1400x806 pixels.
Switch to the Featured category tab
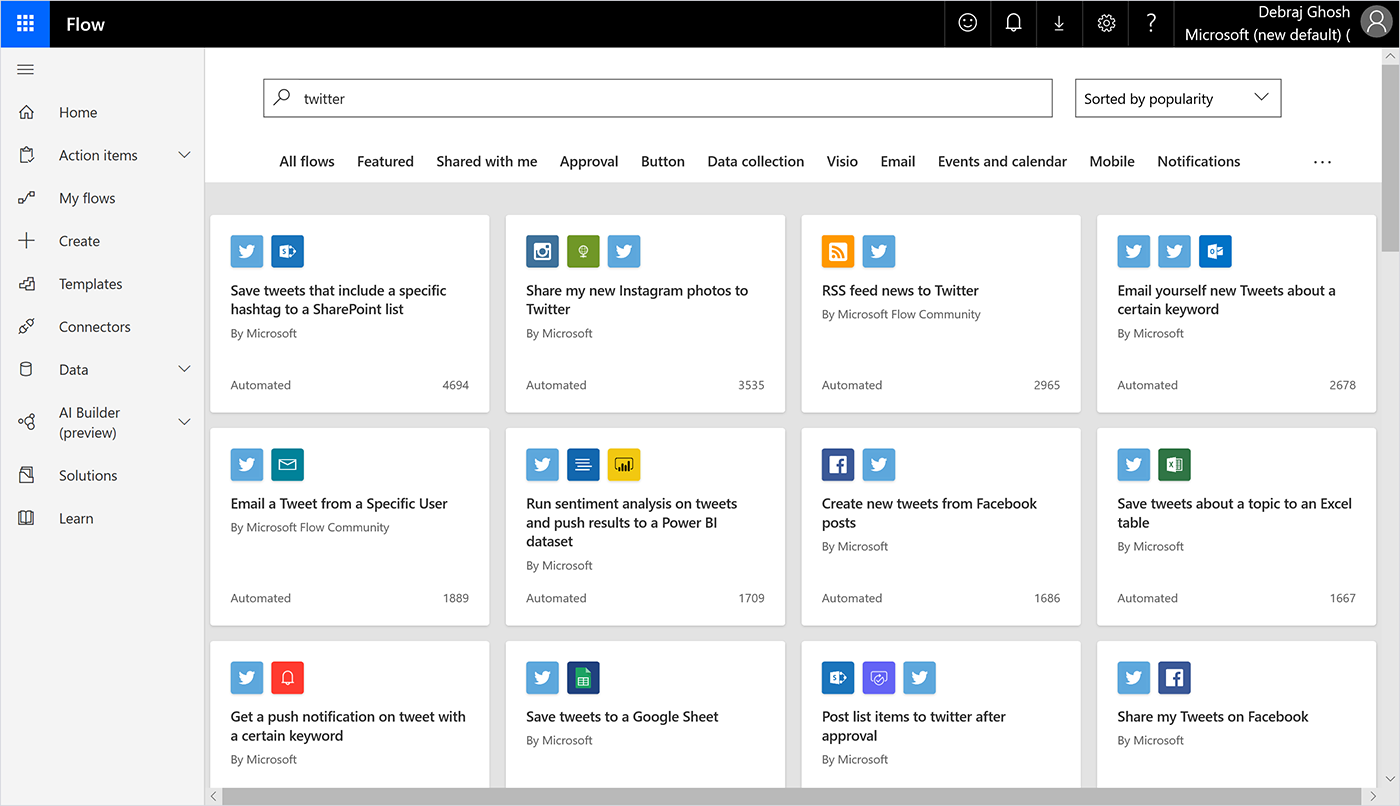(385, 161)
